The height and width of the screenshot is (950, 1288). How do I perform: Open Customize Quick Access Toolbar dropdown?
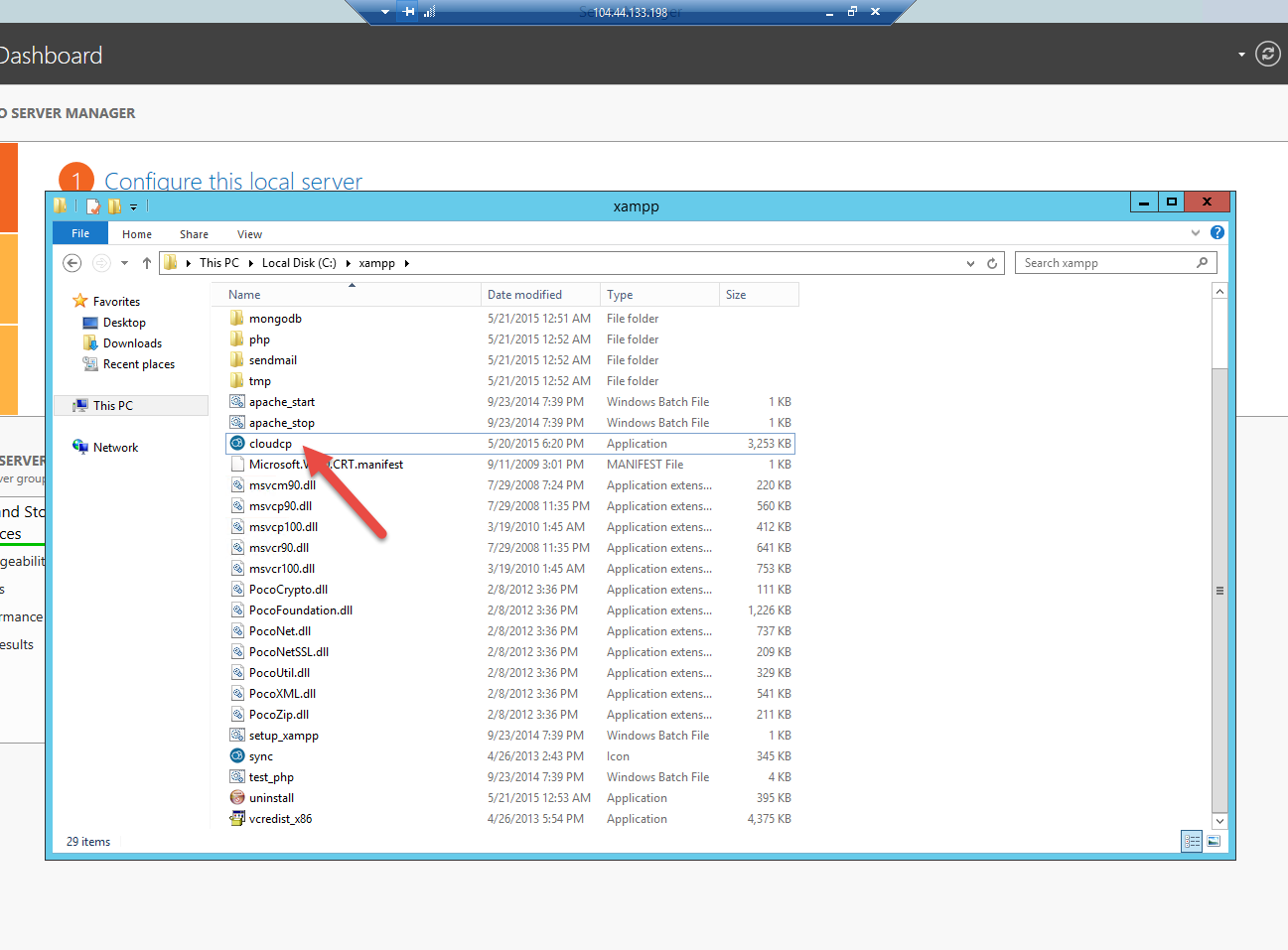(x=133, y=207)
